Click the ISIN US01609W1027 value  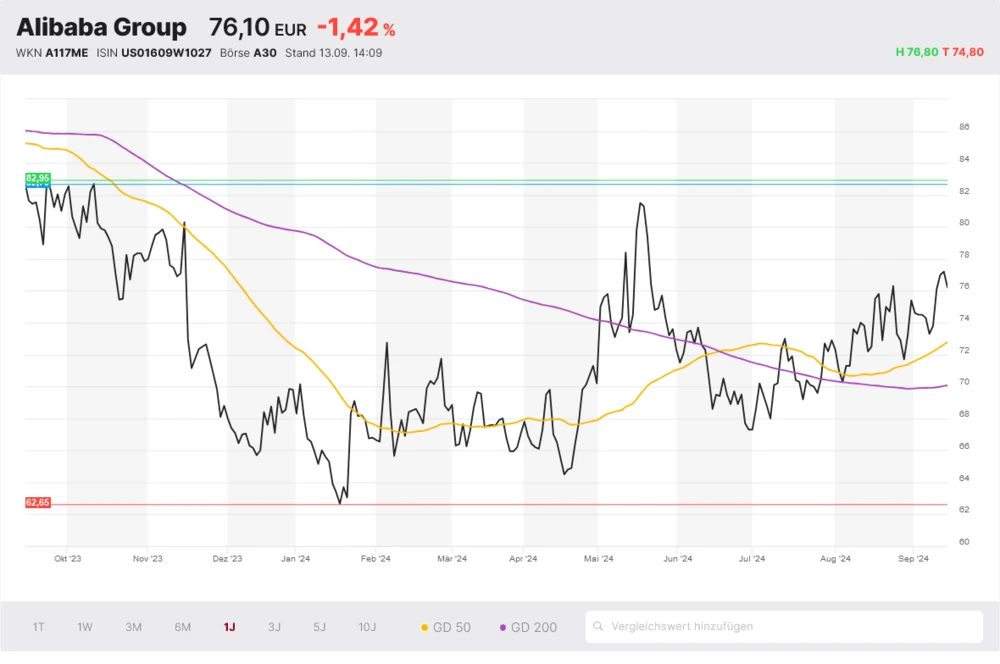click(166, 53)
